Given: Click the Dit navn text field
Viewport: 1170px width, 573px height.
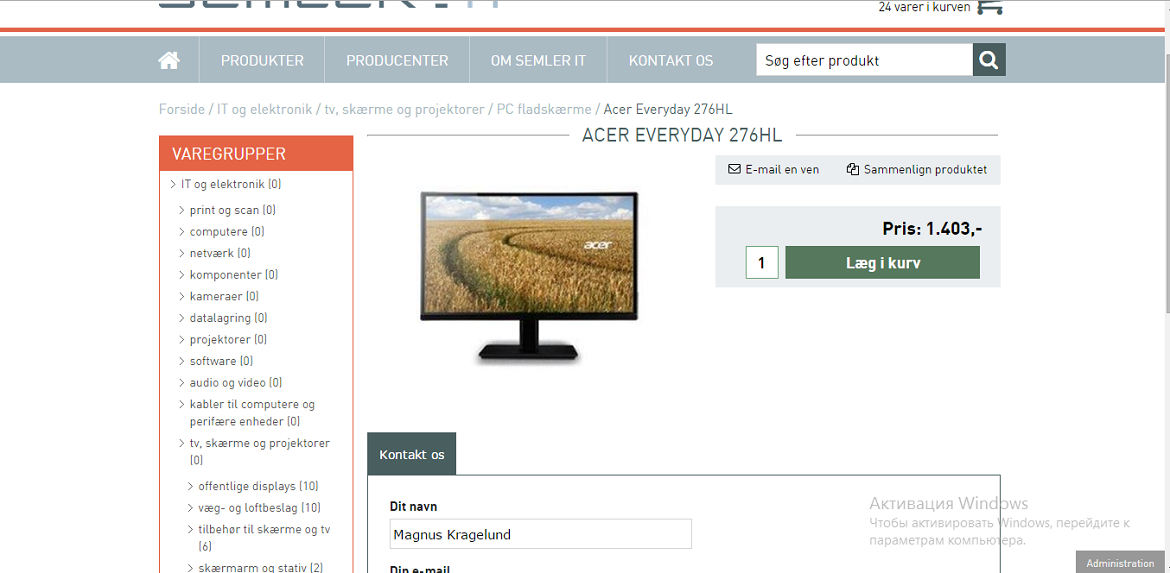Looking at the screenshot, I should [x=541, y=534].
